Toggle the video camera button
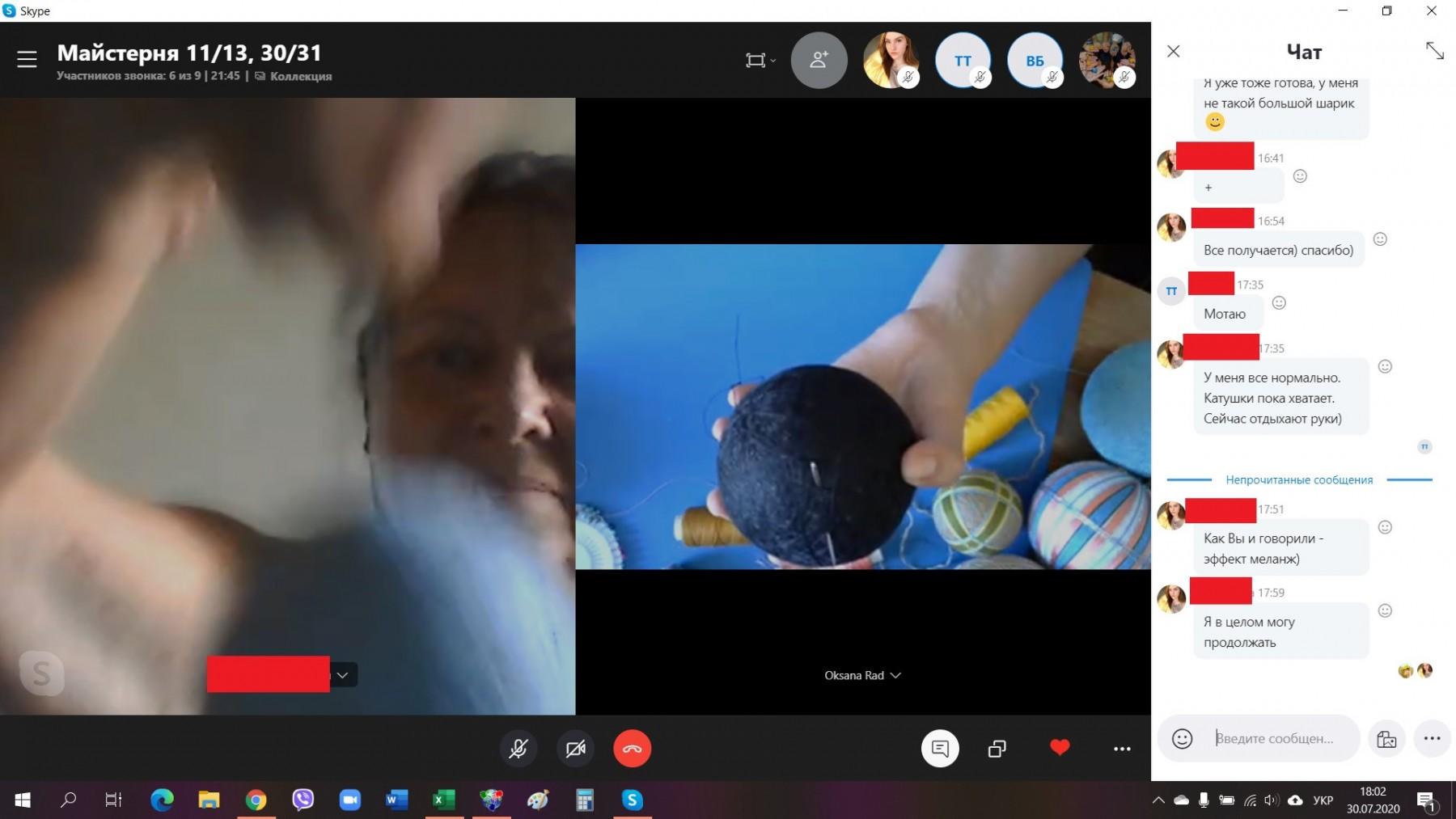This screenshot has height=819, width=1456. pos(575,749)
